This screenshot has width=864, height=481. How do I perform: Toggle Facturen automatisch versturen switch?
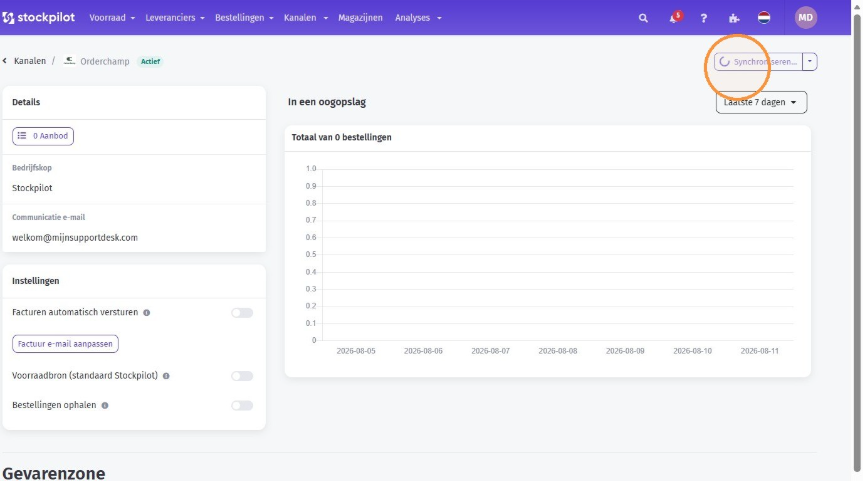(242, 312)
